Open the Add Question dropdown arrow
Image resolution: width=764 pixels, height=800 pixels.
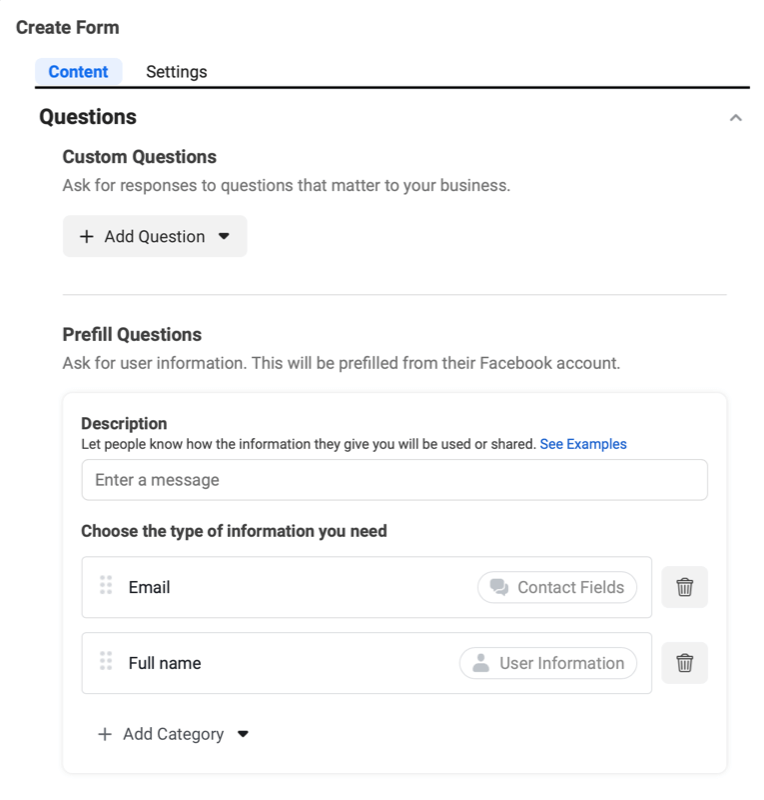click(224, 237)
